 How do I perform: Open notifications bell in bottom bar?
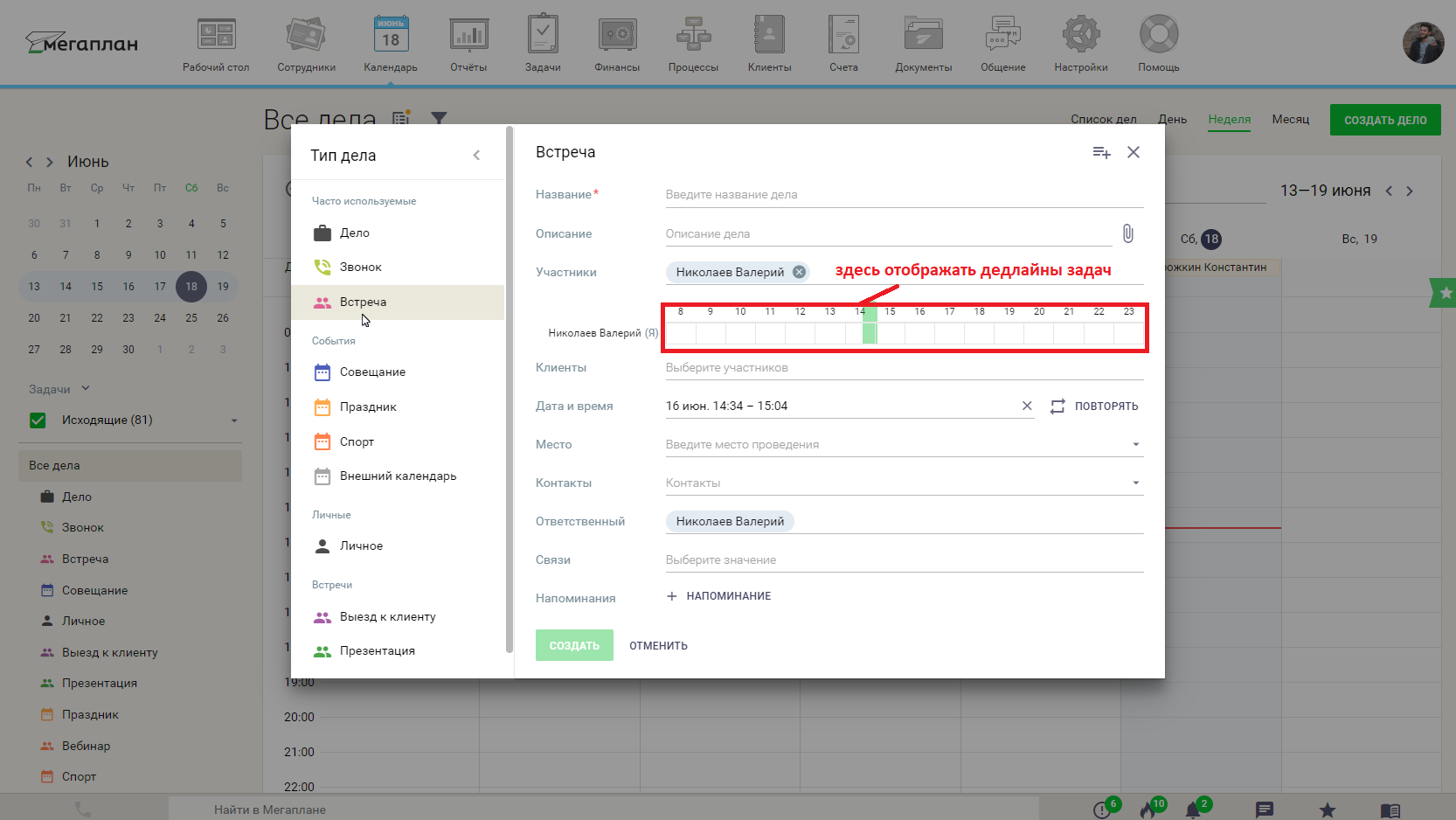1193,810
